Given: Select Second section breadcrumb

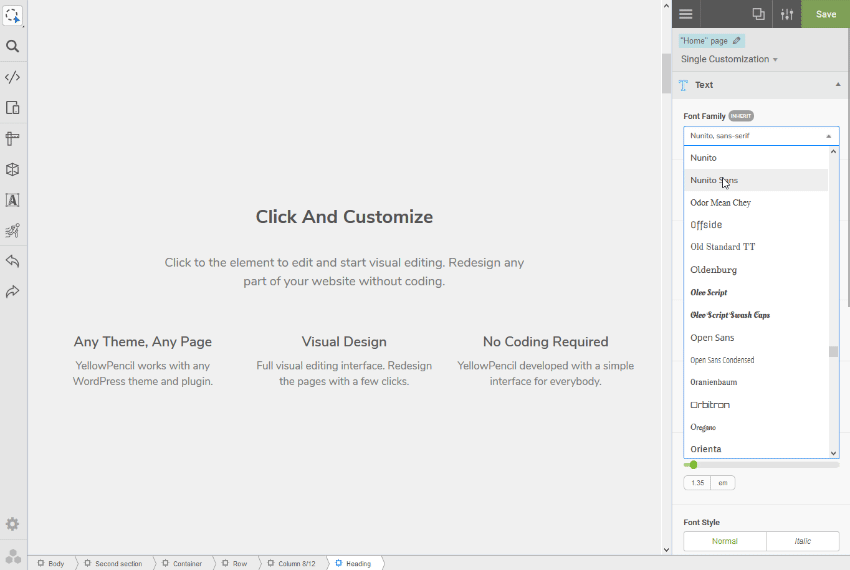Looking at the screenshot, I should pos(113,563).
